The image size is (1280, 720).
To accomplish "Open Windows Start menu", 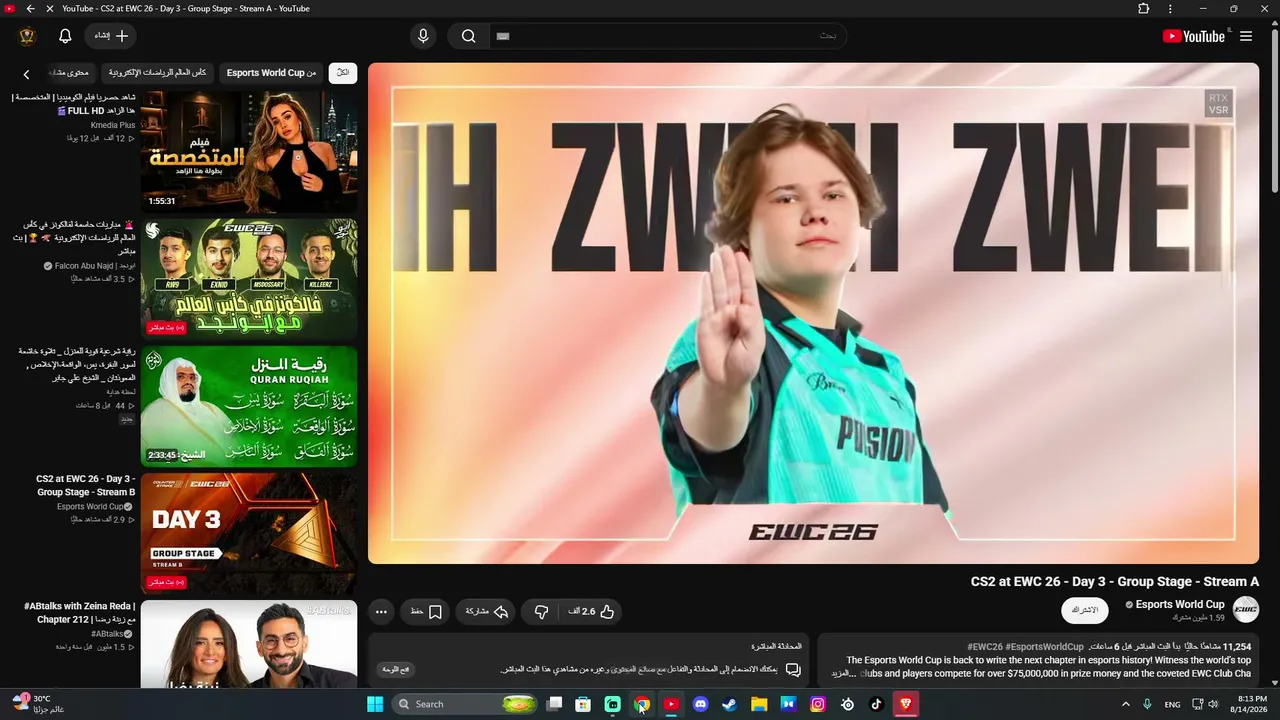I will click(x=375, y=704).
